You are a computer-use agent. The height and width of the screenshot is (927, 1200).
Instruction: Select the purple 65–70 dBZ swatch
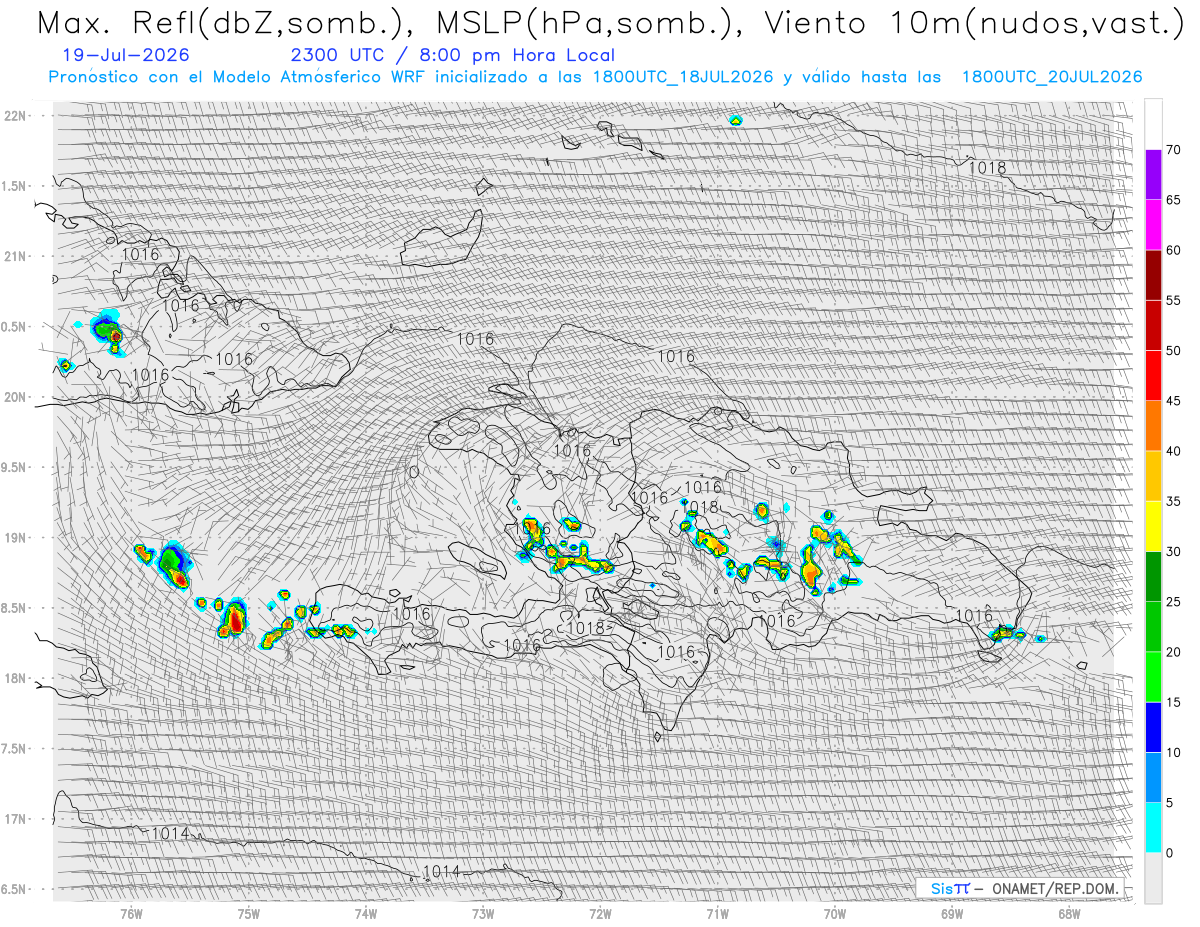pos(1153,174)
